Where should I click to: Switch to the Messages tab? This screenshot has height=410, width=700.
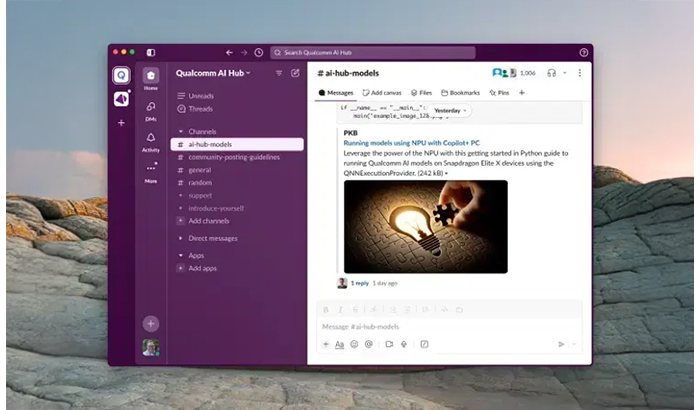[336, 93]
